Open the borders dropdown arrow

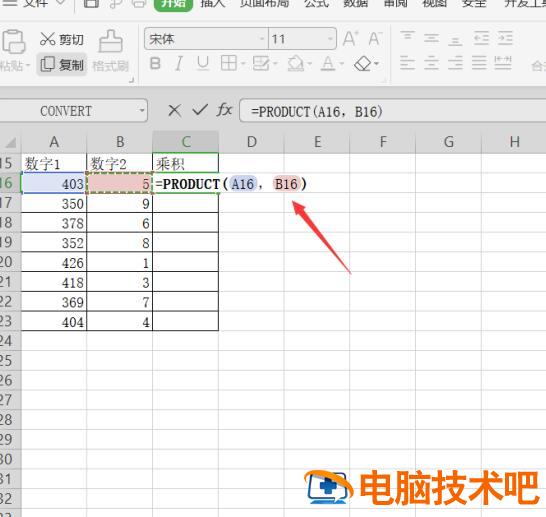243,64
